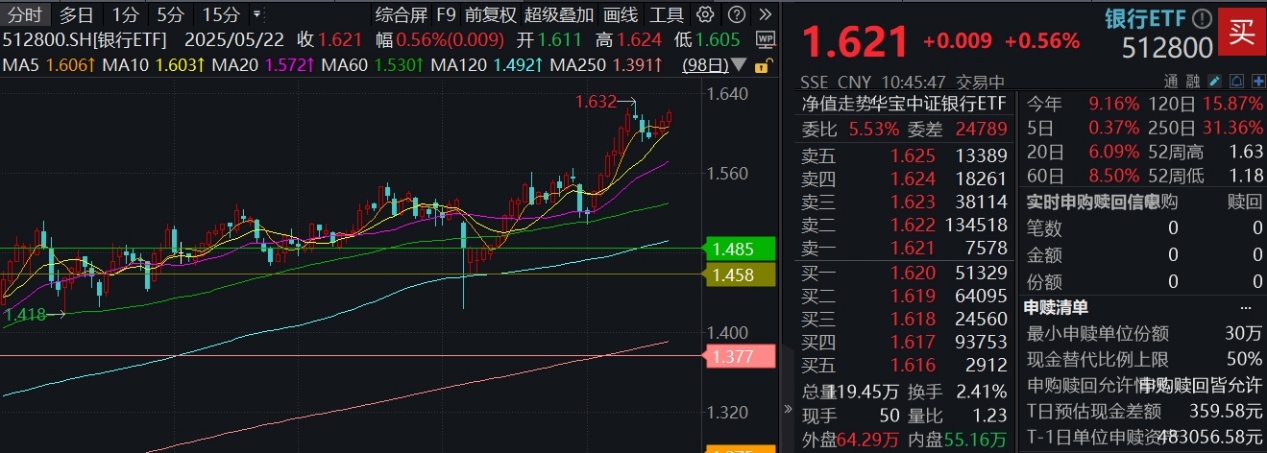This screenshot has height=453, width=1267.
Task: Click 超级叠加 overlay button
Action: point(560,15)
